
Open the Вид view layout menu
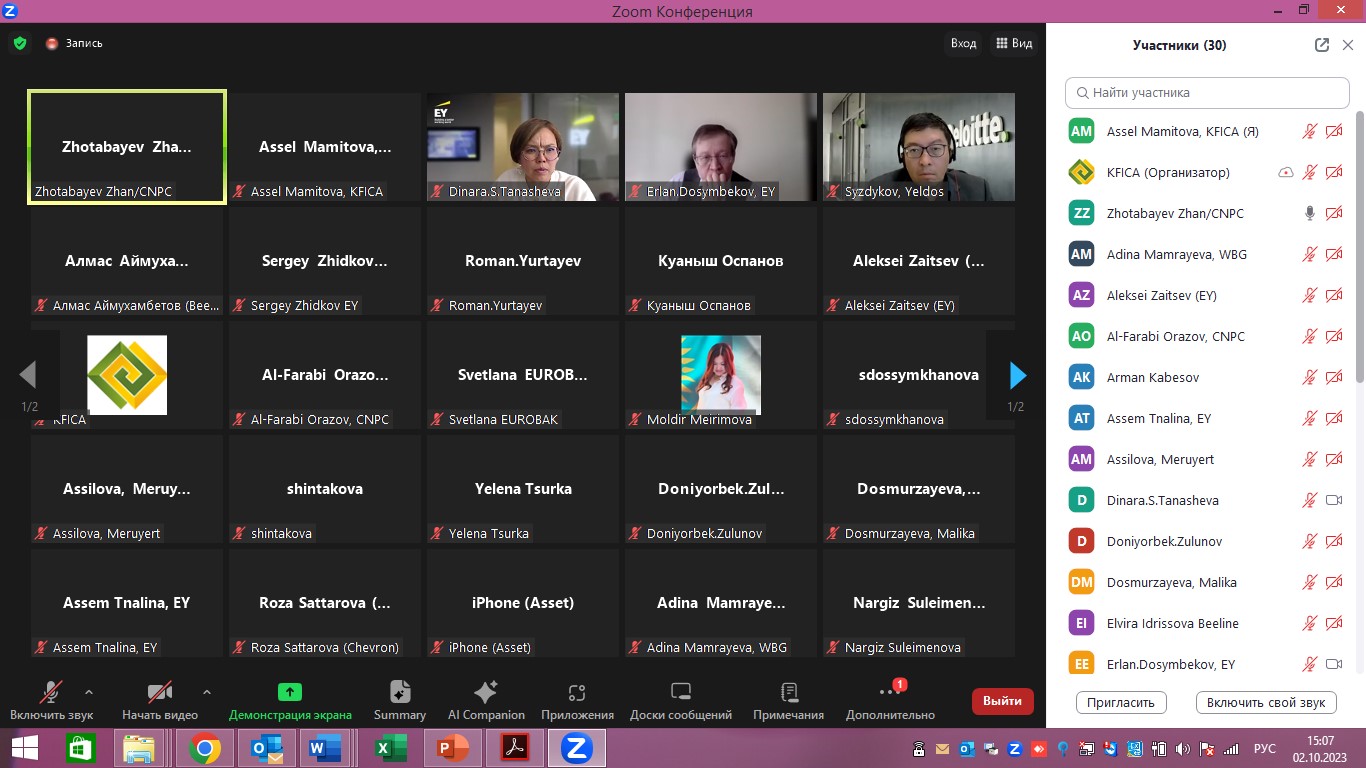pyautogui.click(x=1014, y=43)
